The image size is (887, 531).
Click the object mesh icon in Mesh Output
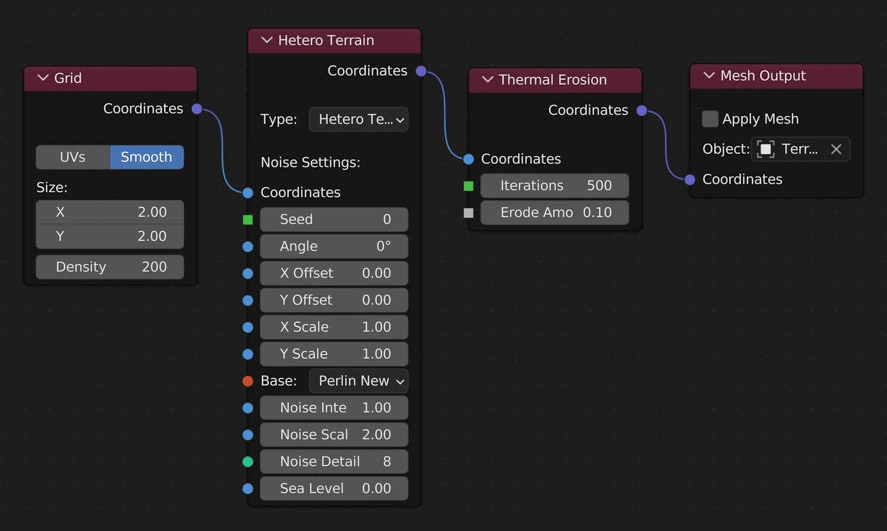pyautogui.click(x=766, y=149)
